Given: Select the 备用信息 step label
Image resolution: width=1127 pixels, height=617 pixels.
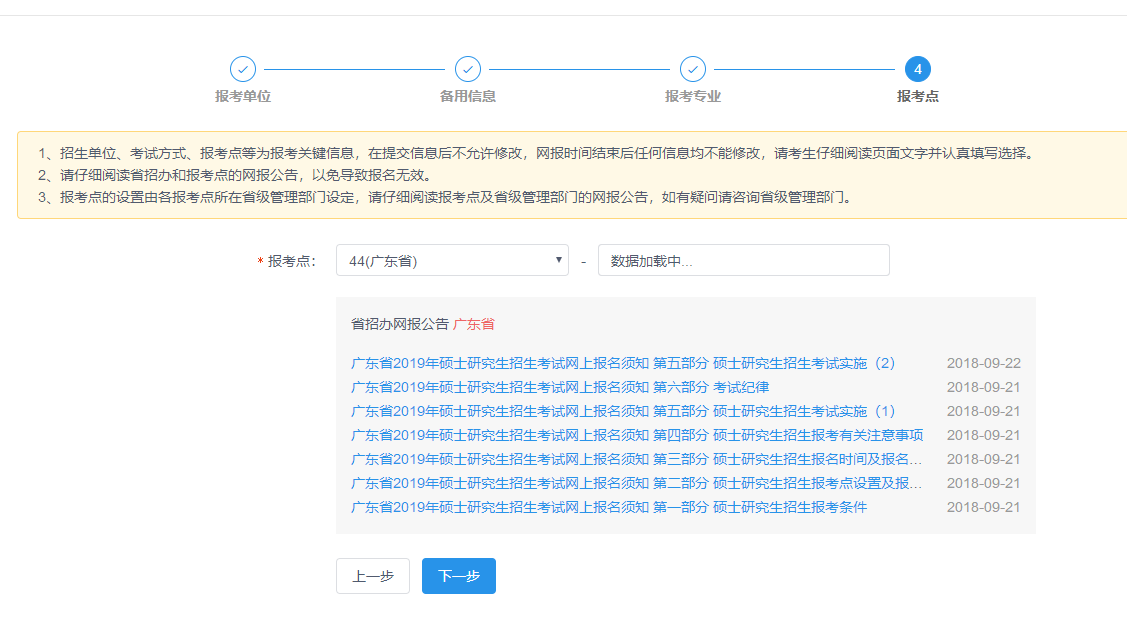Looking at the screenshot, I should click(x=468, y=96).
